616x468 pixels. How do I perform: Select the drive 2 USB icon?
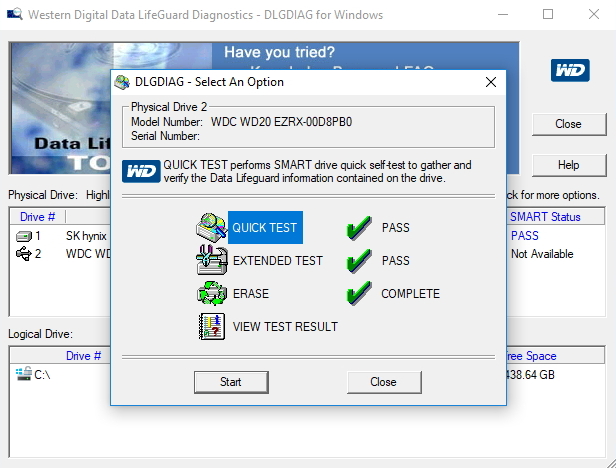[x=24, y=254]
